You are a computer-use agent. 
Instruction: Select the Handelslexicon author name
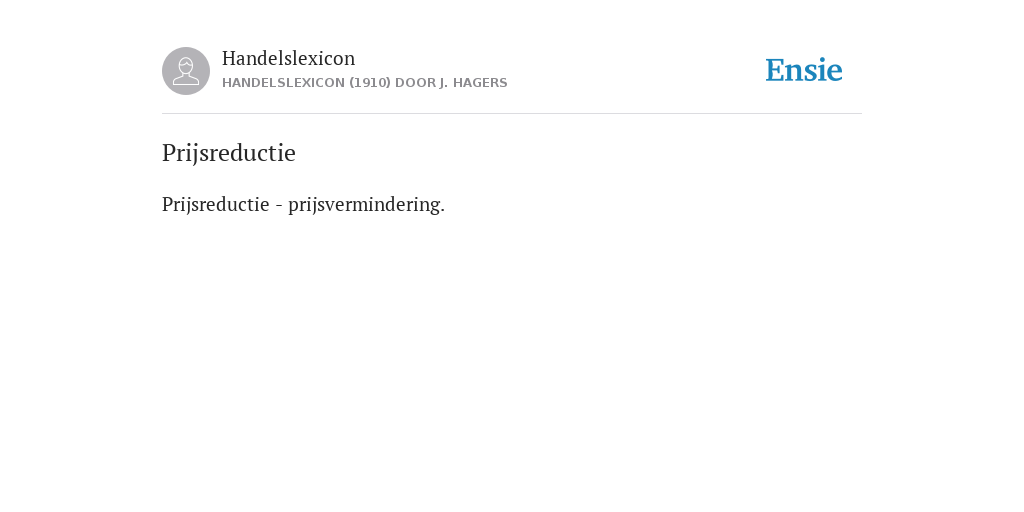pyautogui.click(x=289, y=58)
